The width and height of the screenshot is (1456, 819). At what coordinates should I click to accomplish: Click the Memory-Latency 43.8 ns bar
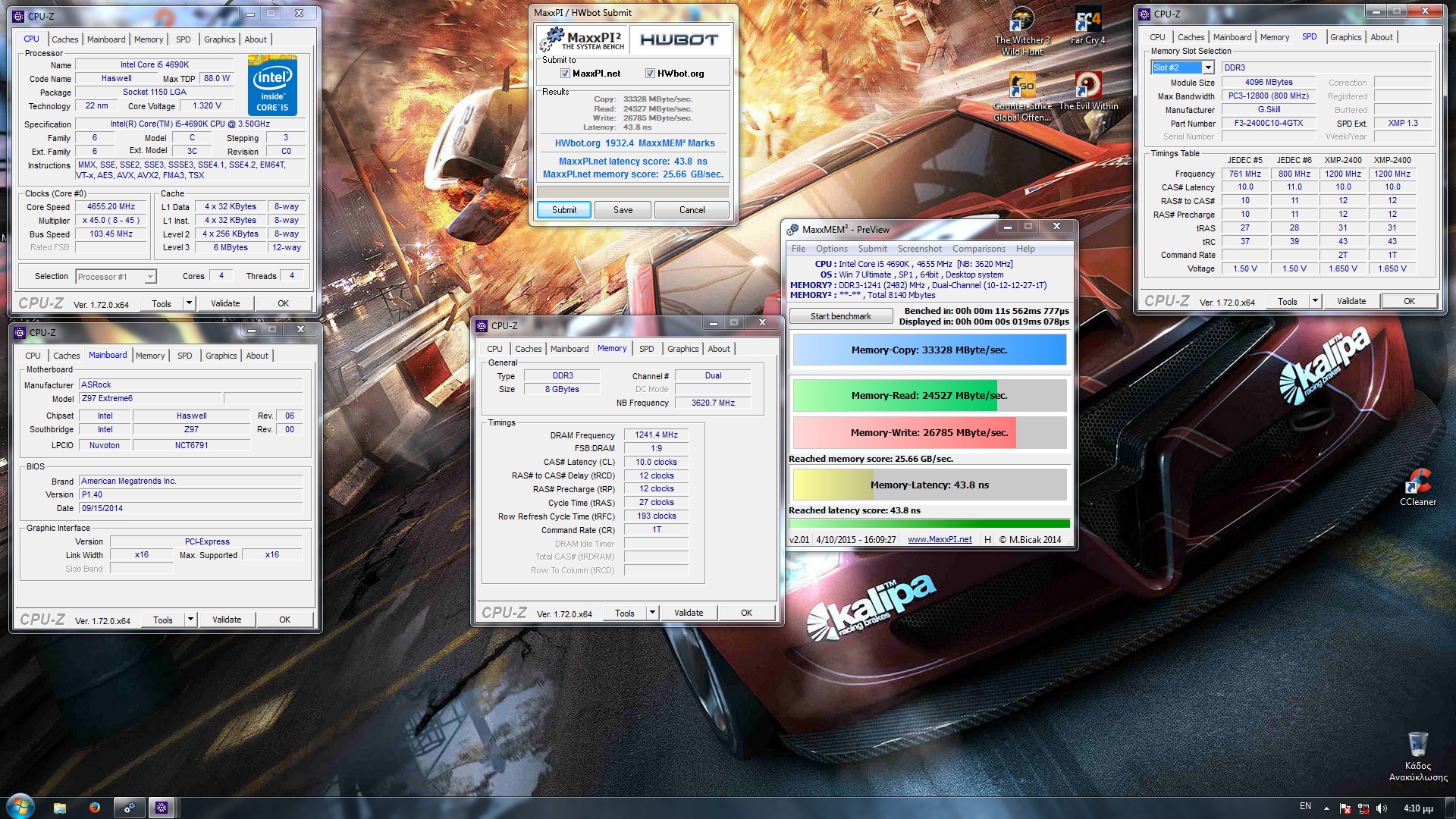coord(929,485)
